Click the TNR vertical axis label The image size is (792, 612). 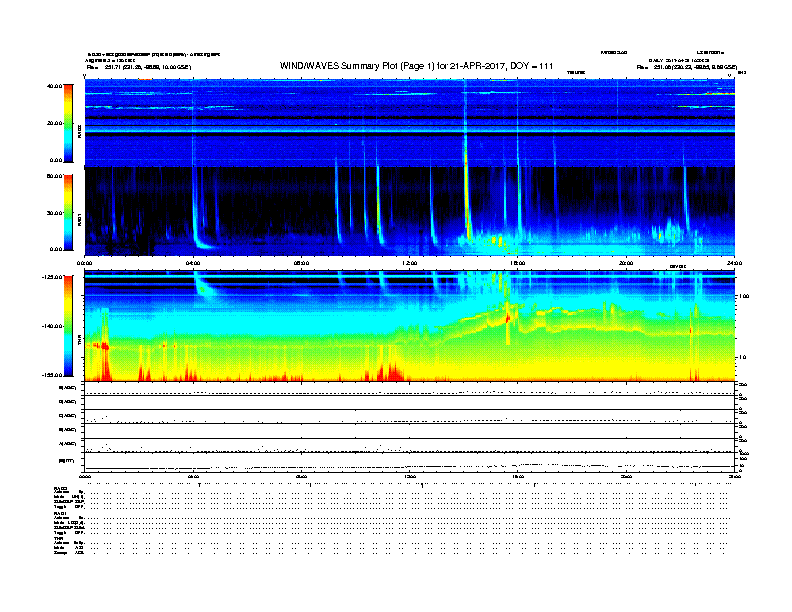click(x=79, y=342)
